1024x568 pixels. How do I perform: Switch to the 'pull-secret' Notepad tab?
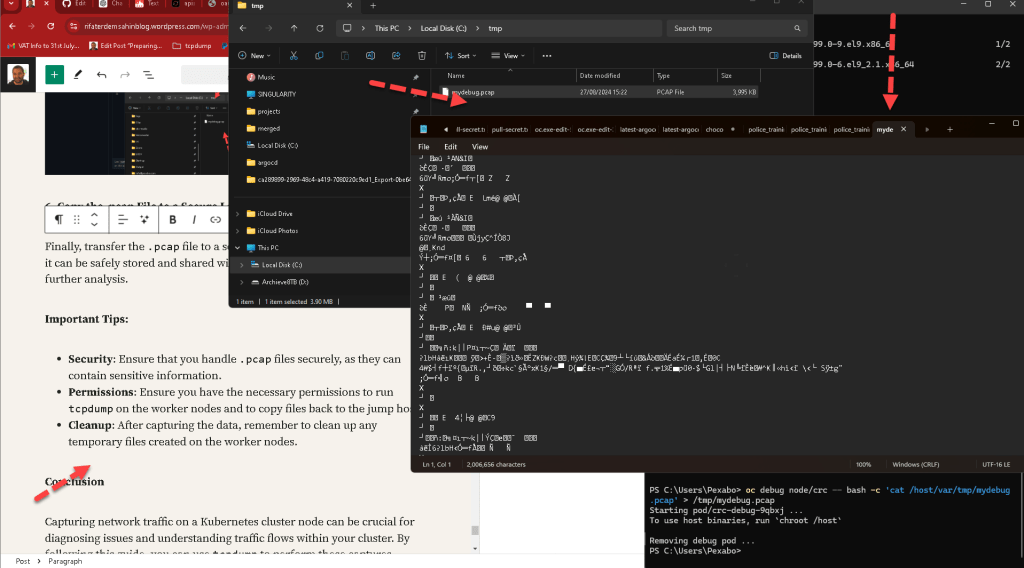point(509,129)
